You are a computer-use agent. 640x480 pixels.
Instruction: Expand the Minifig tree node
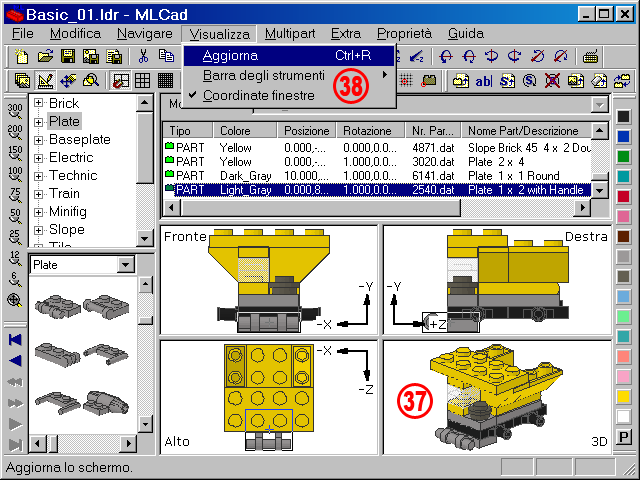tap(38, 212)
